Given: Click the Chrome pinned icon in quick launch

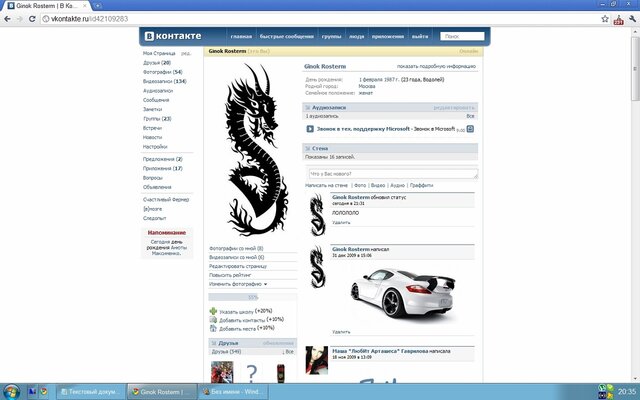Looking at the screenshot, I should 44,392.
